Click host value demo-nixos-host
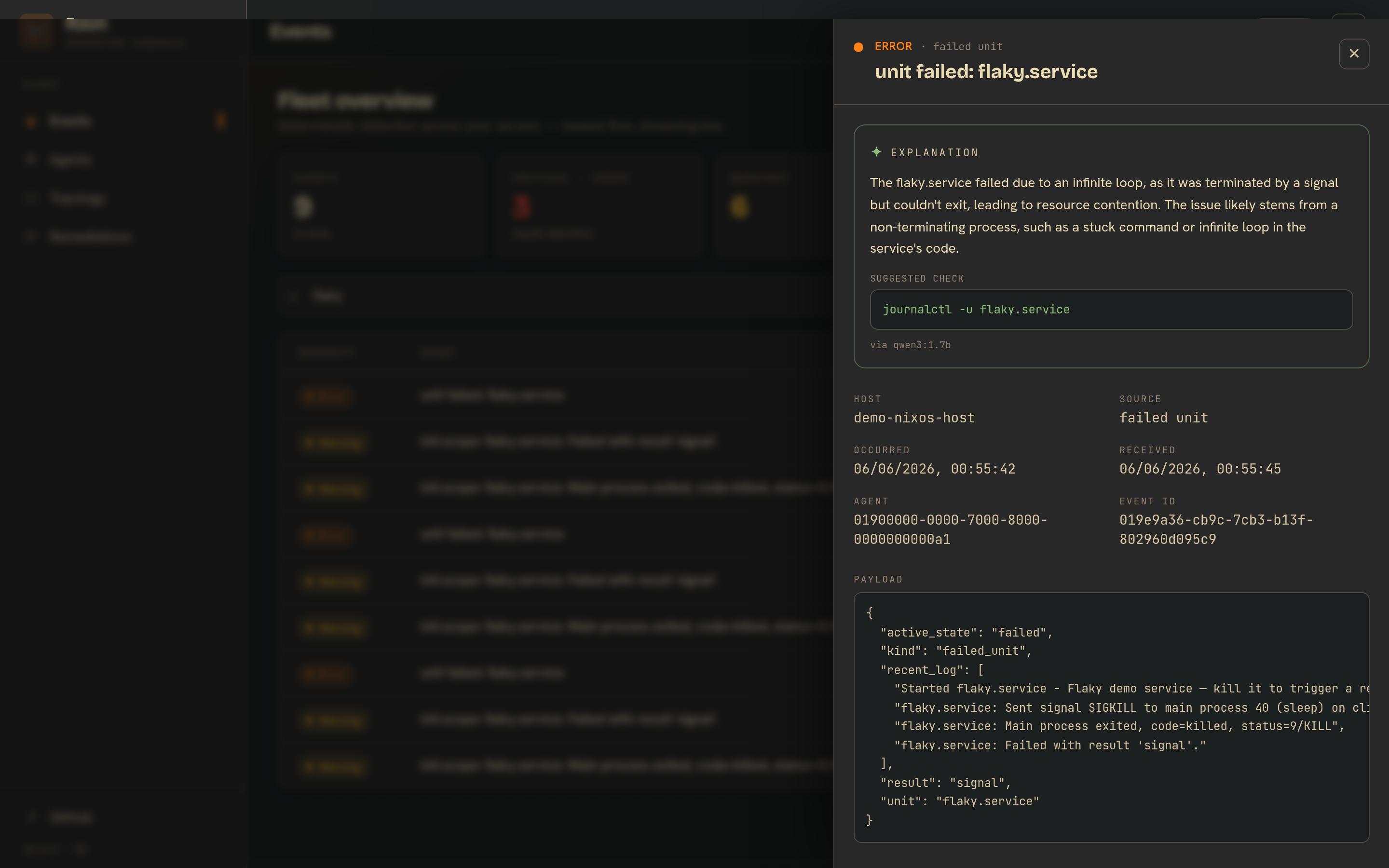The height and width of the screenshot is (868, 1389). 914,418
